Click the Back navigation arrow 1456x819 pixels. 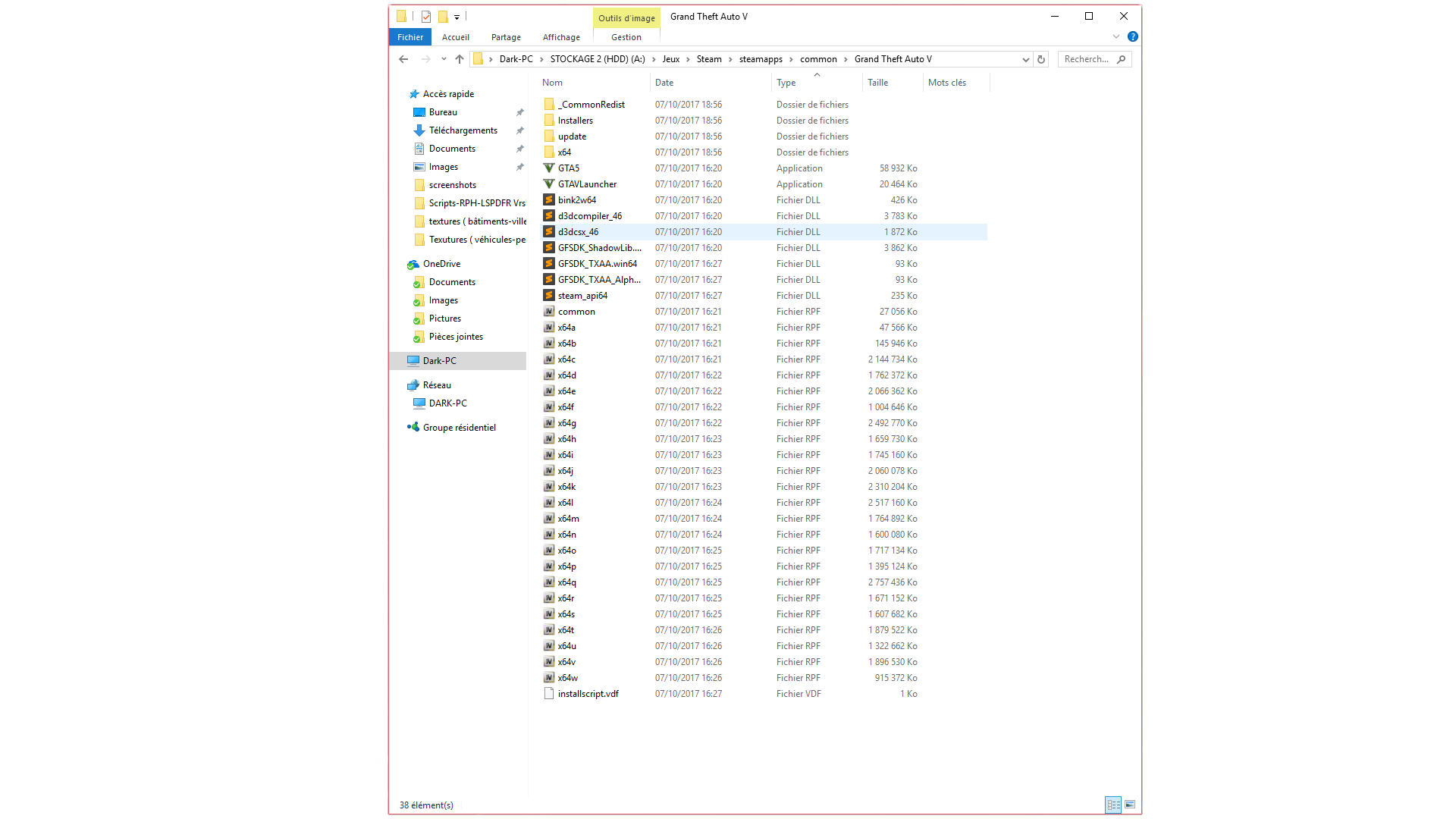tap(403, 59)
